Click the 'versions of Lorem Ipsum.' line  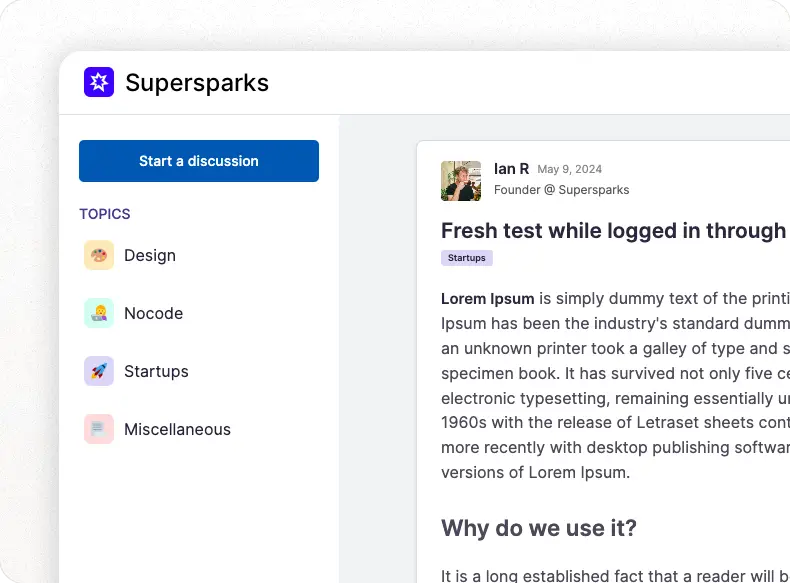pos(535,473)
